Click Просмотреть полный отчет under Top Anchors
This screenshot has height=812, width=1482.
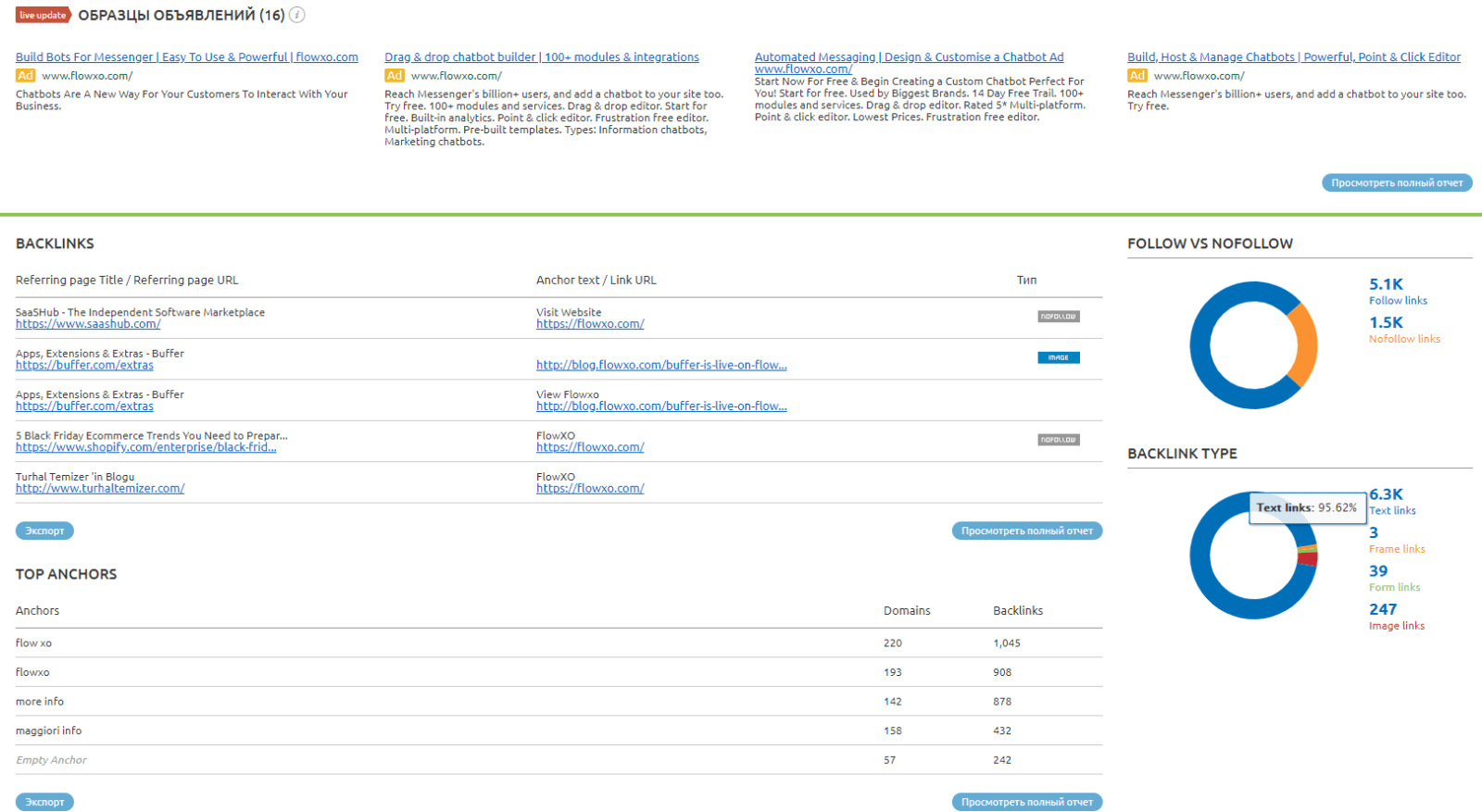1027,803
